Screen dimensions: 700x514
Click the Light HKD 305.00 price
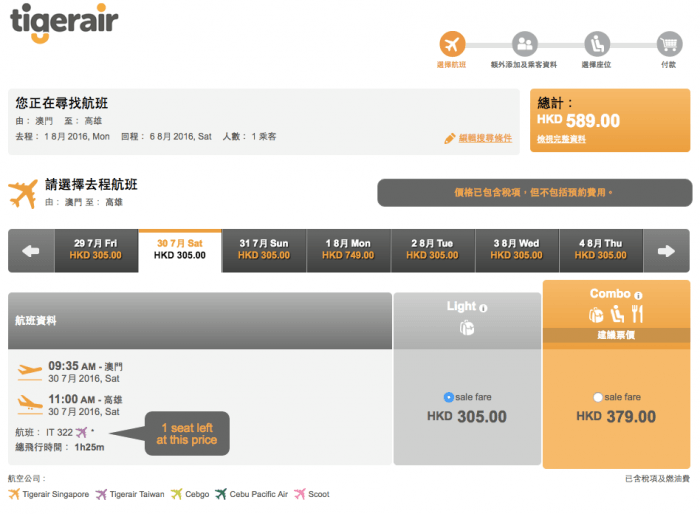point(467,417)
